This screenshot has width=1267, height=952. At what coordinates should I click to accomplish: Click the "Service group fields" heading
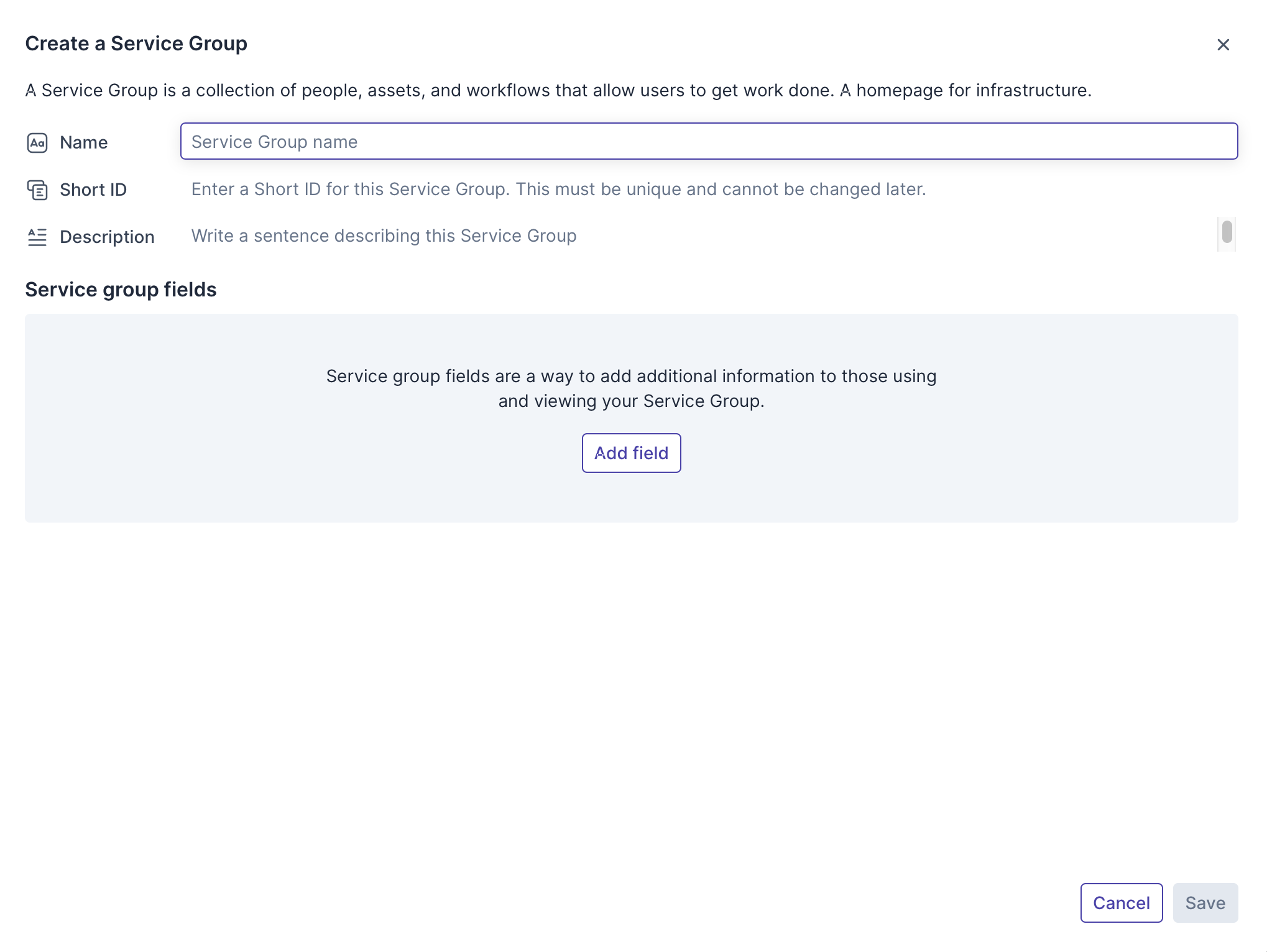[x=121, y=290]
